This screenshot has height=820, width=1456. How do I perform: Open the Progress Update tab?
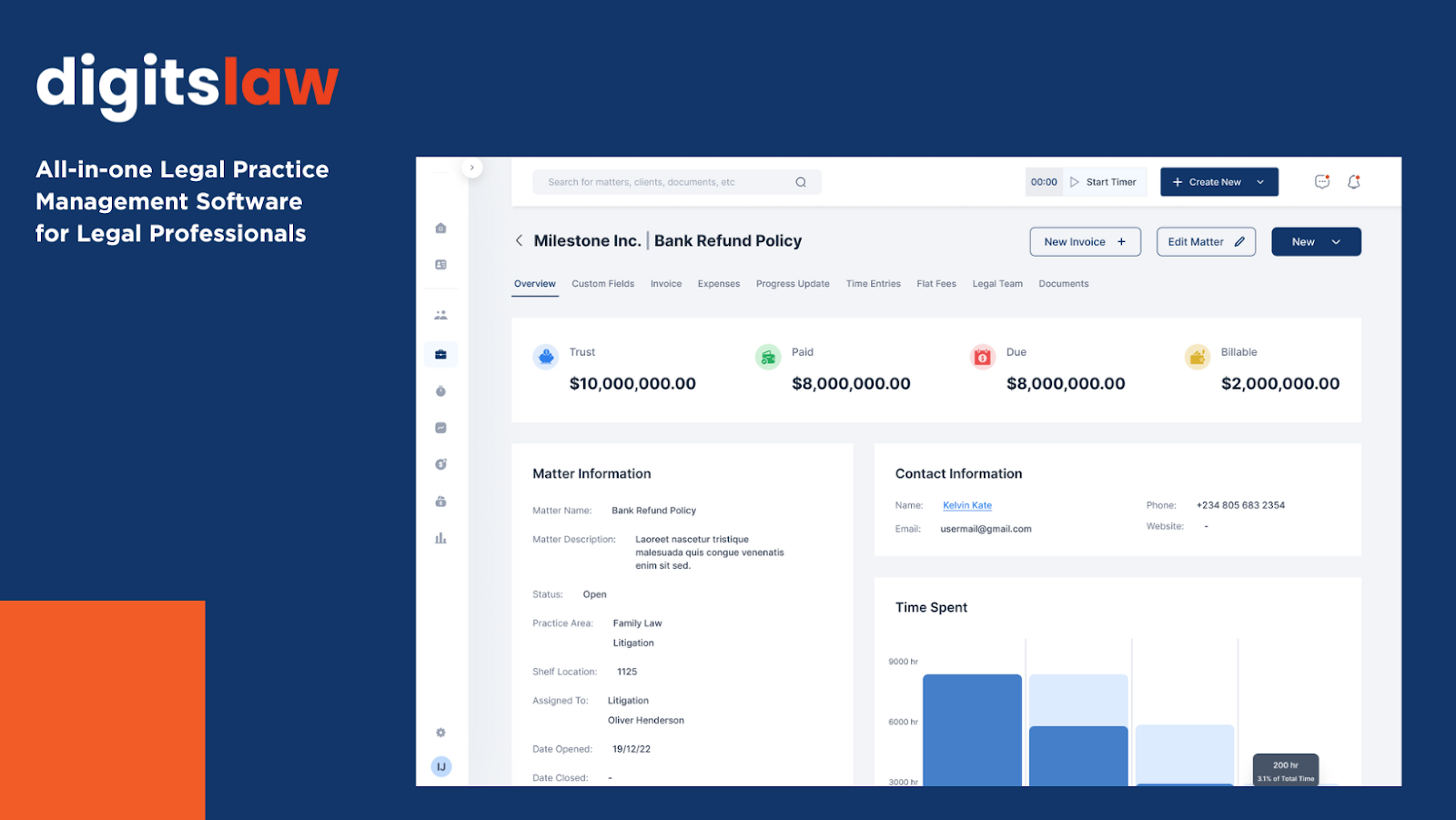[x=793, y=284]
